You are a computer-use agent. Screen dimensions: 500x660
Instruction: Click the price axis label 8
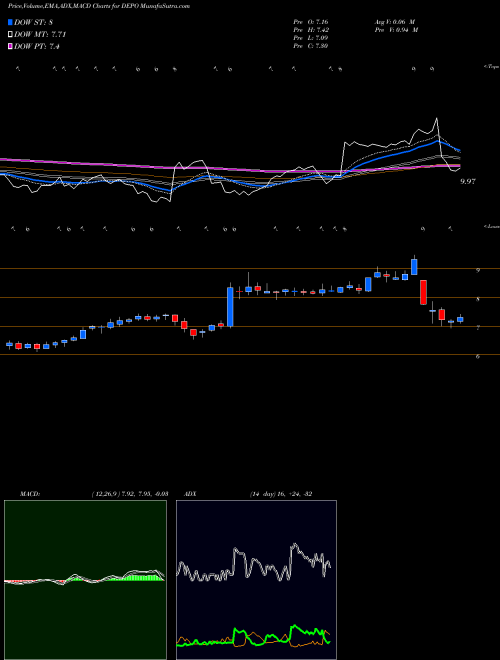pyautogui.click(x=478, y=300)
